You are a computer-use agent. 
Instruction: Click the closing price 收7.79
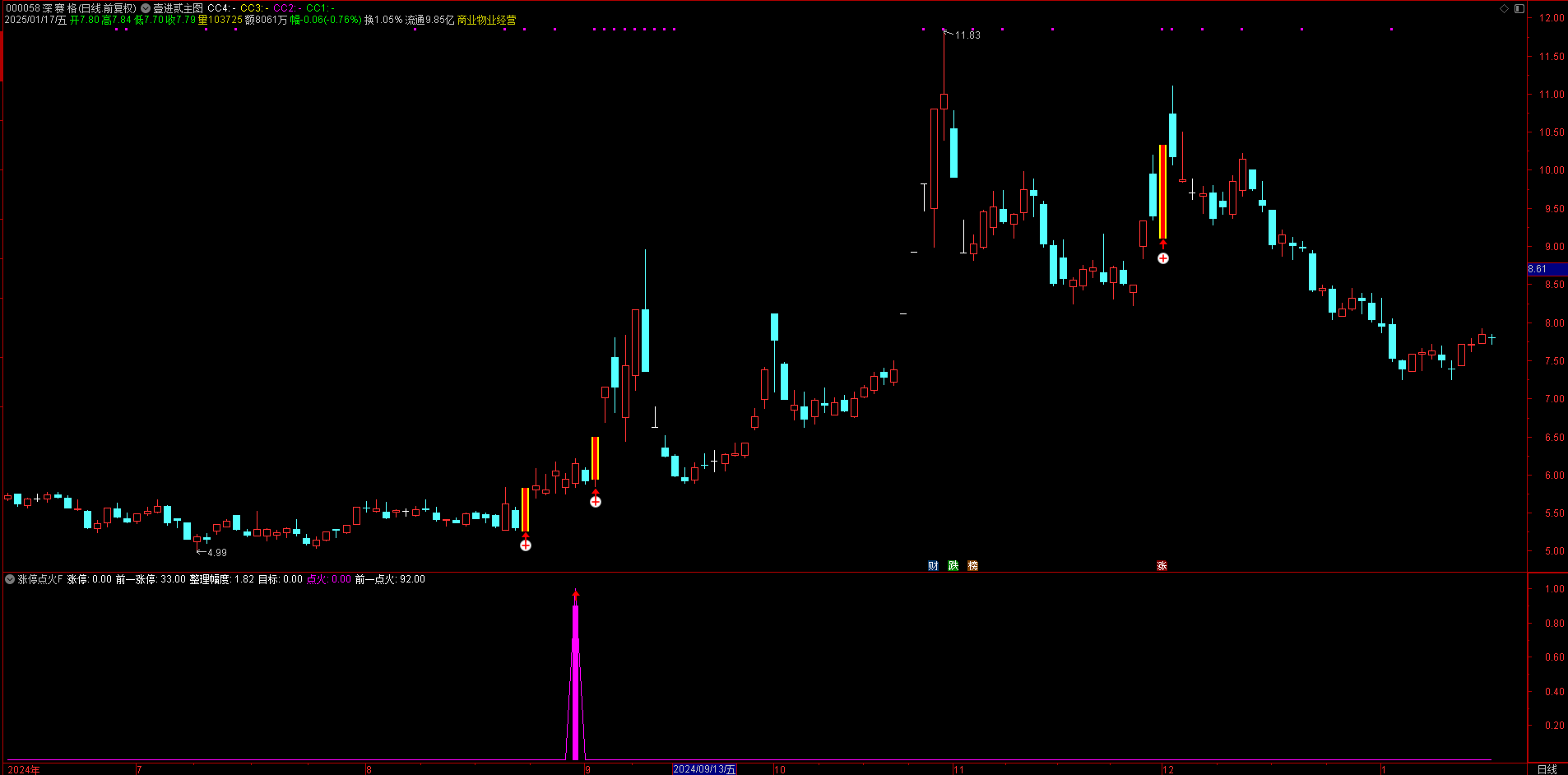tap(181, 20)
